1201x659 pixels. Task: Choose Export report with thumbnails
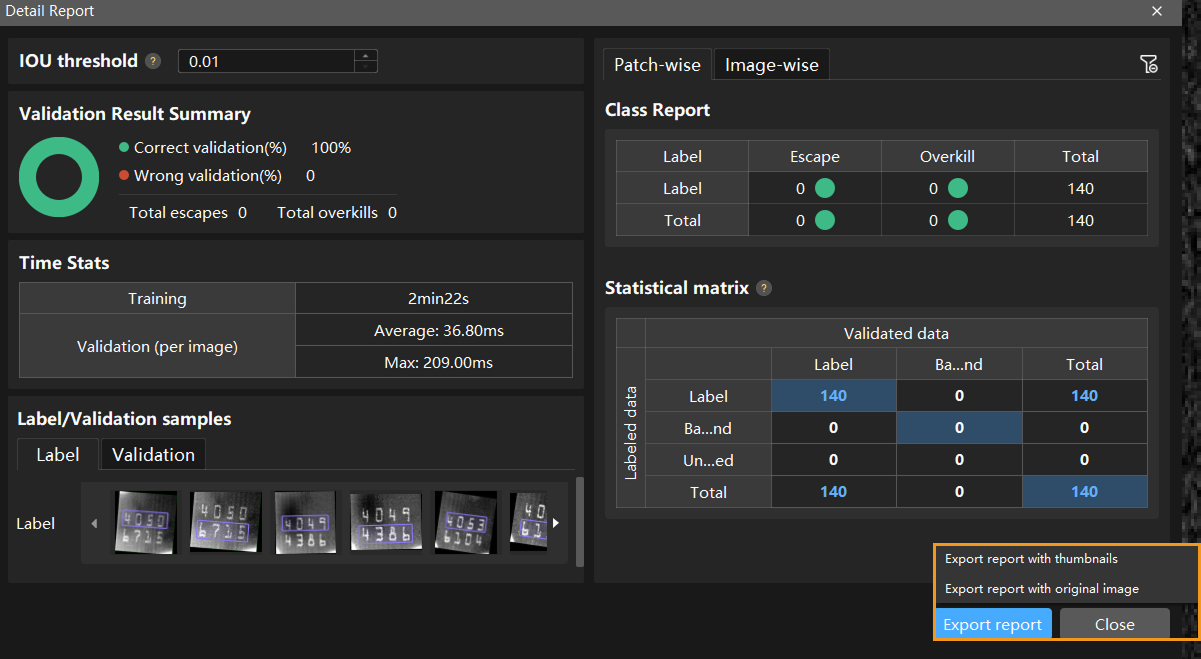(x=1031, y=559)
